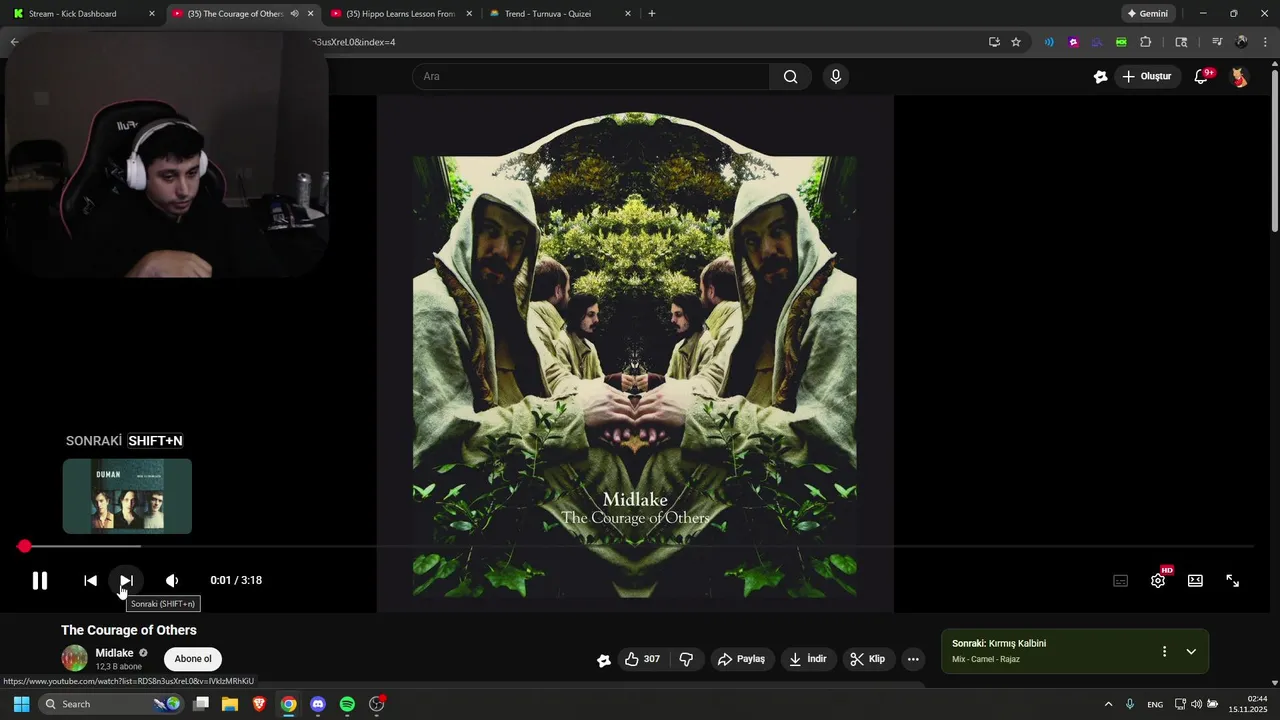
Task: Pause the video with the pause button
Action: pos(40,580)
